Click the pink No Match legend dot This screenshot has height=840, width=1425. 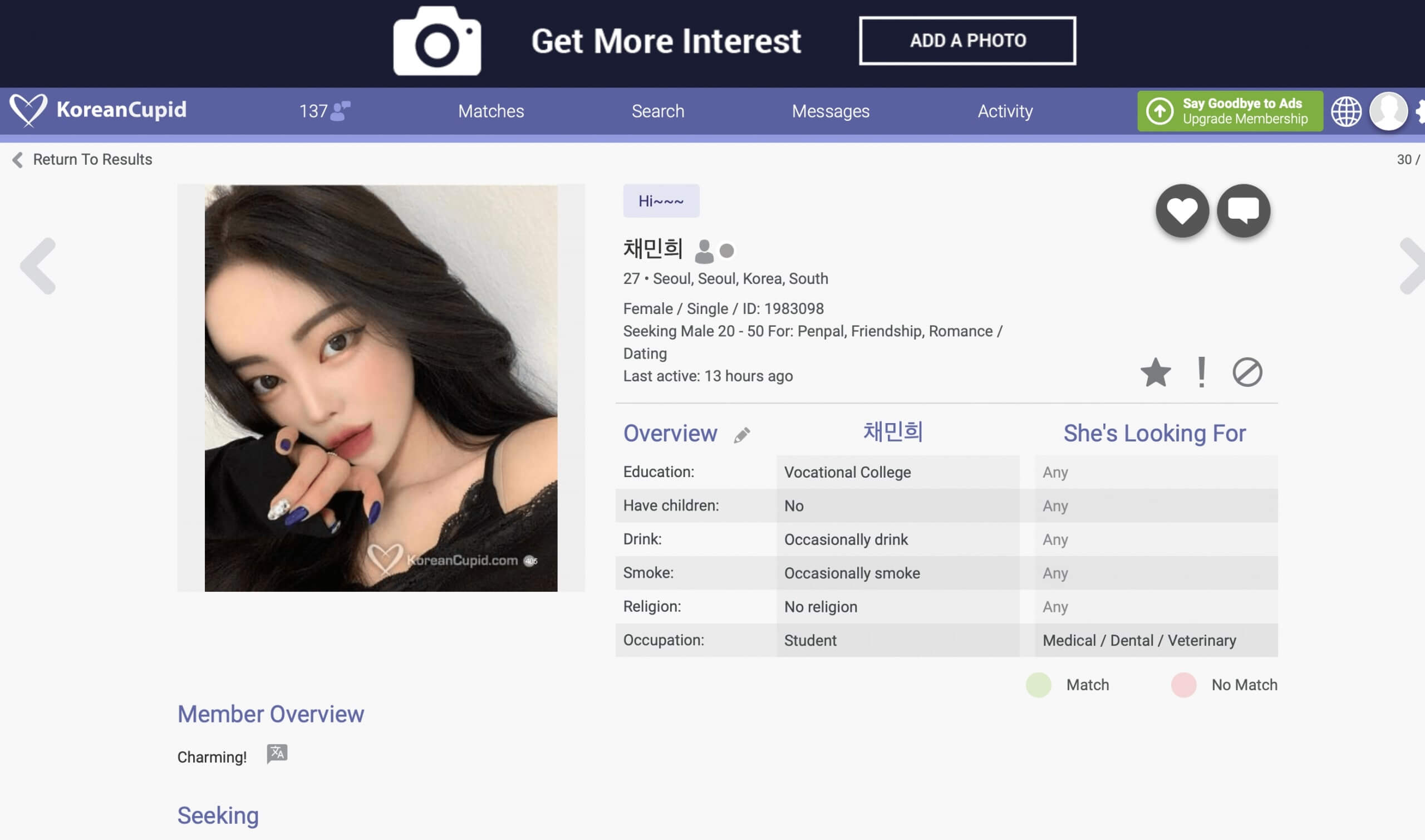coord(1183,685)
